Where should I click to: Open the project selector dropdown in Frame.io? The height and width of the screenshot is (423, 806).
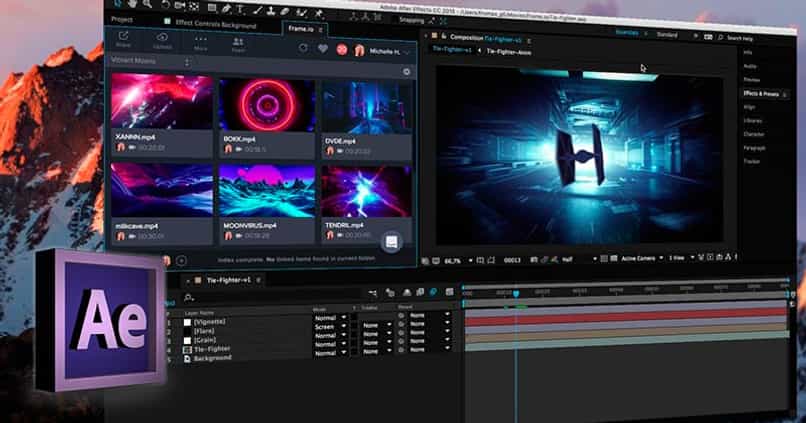151,61
